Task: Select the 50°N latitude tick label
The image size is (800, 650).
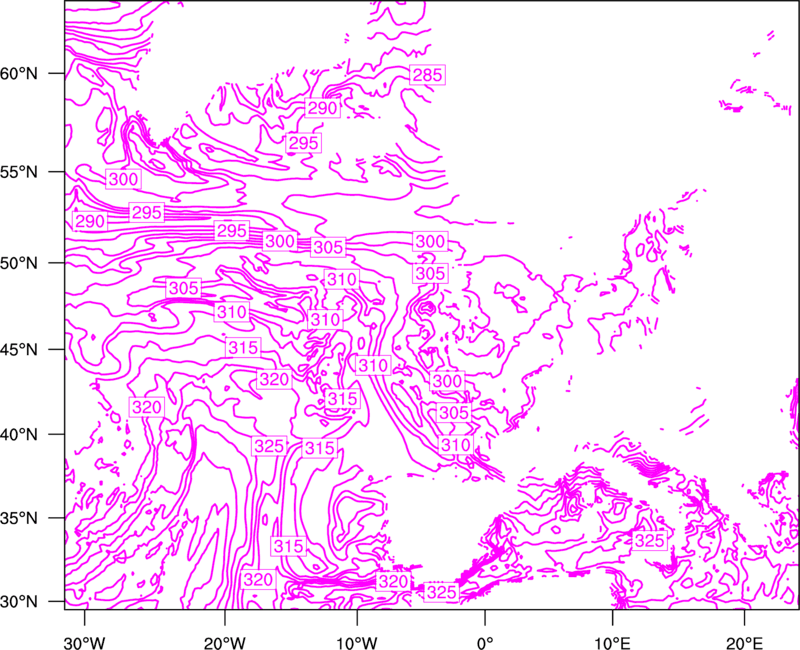Action: [19, 263]
